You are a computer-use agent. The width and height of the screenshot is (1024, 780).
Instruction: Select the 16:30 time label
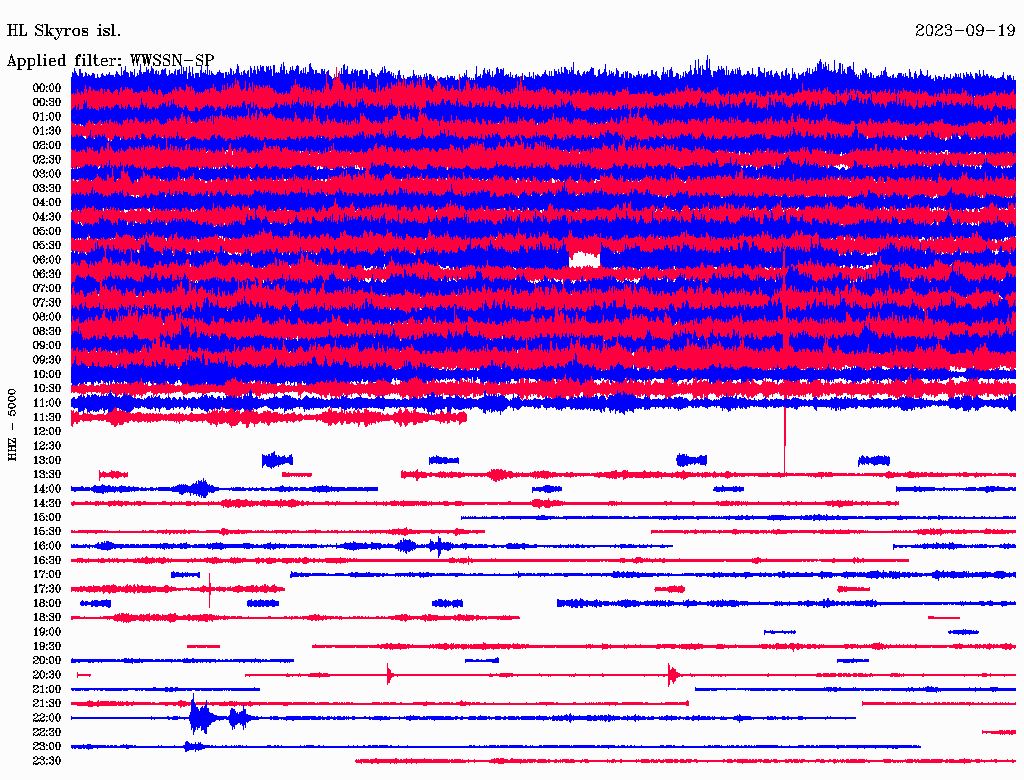(x=47, y=560)
